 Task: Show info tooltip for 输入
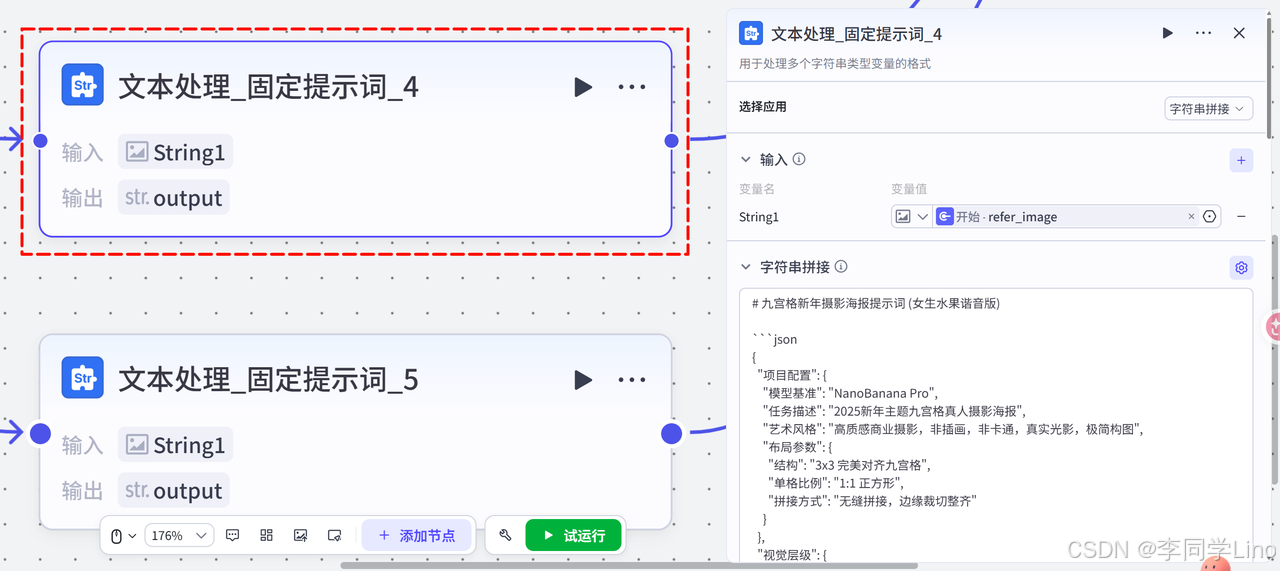799,159
